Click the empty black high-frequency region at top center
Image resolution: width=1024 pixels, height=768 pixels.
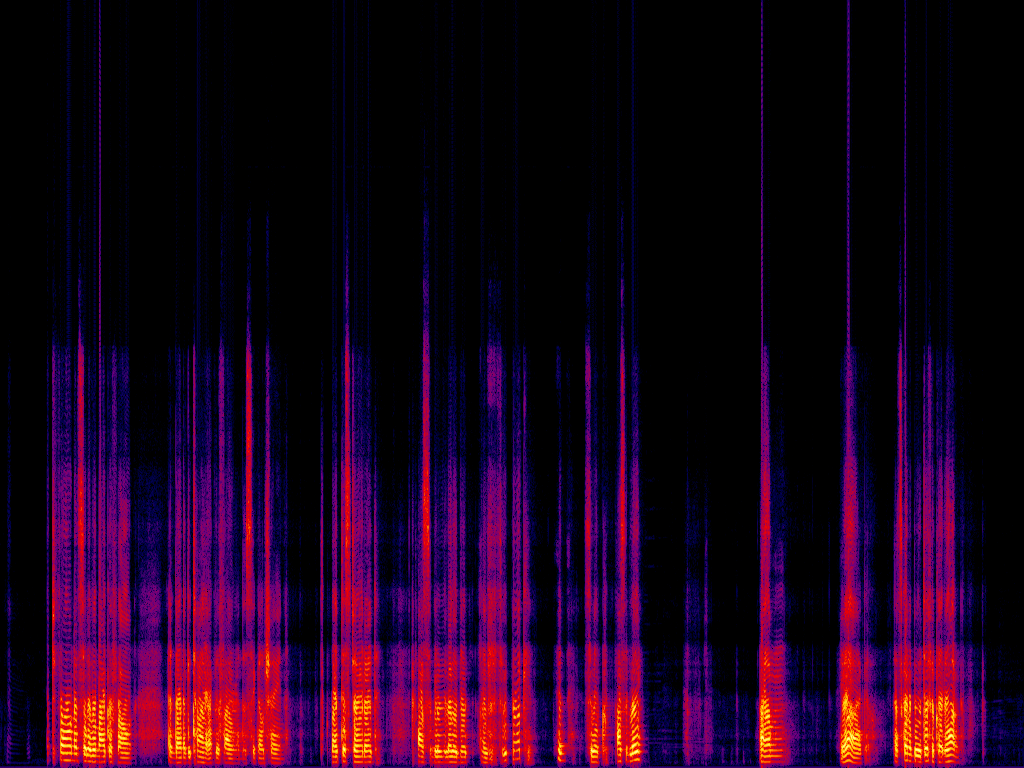(x=512, y=100)
